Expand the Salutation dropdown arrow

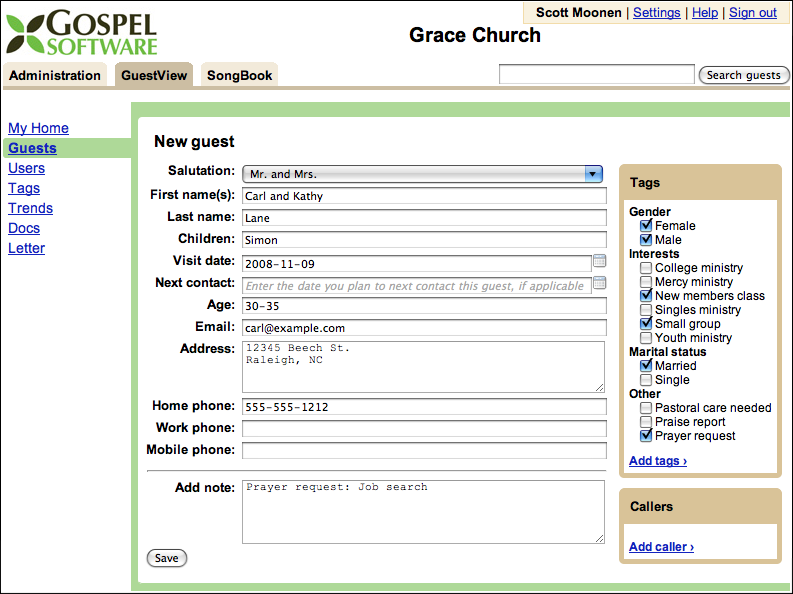(593, 174)
